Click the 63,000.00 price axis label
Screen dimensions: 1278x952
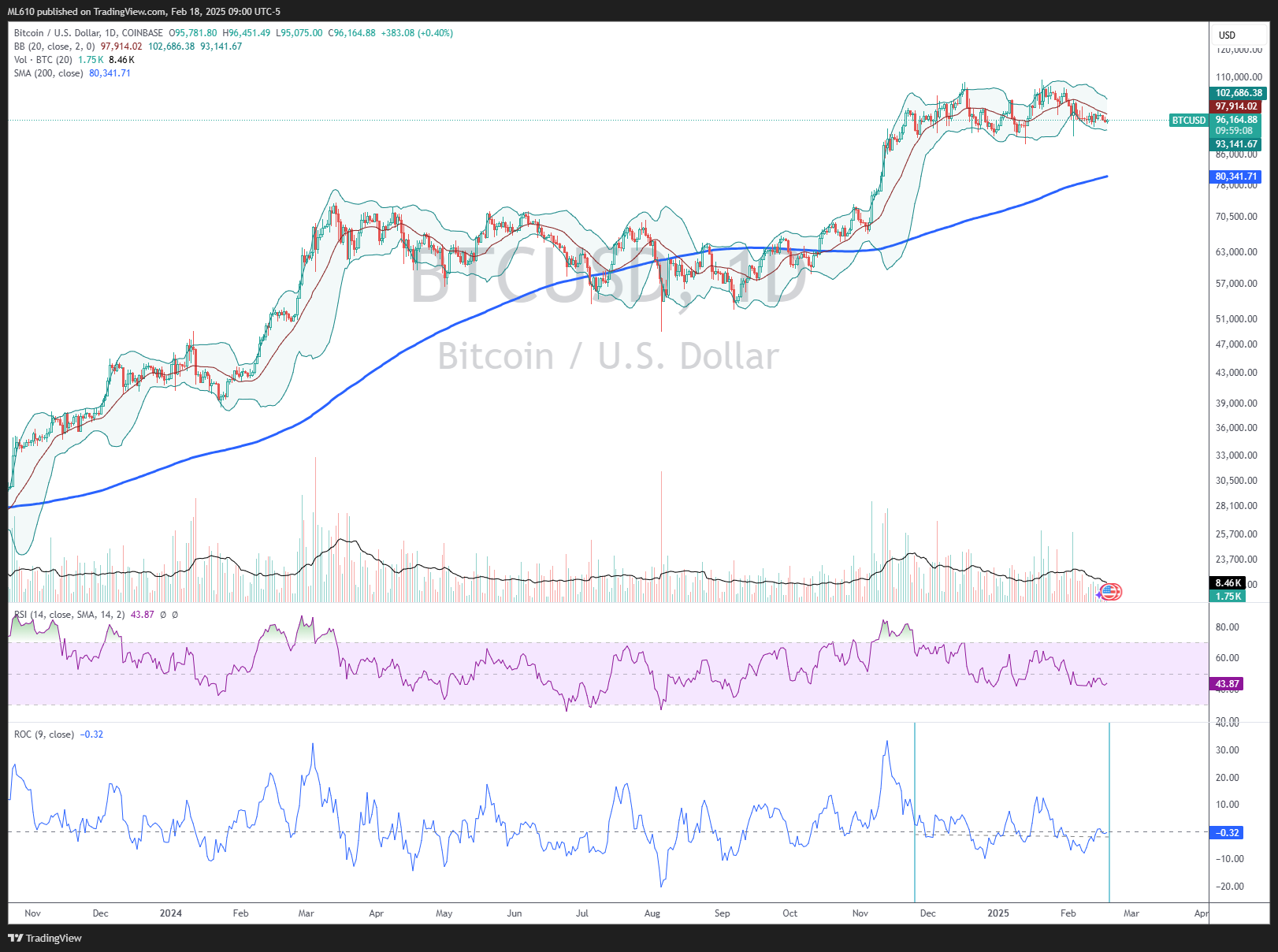(x=1237, y=252)
